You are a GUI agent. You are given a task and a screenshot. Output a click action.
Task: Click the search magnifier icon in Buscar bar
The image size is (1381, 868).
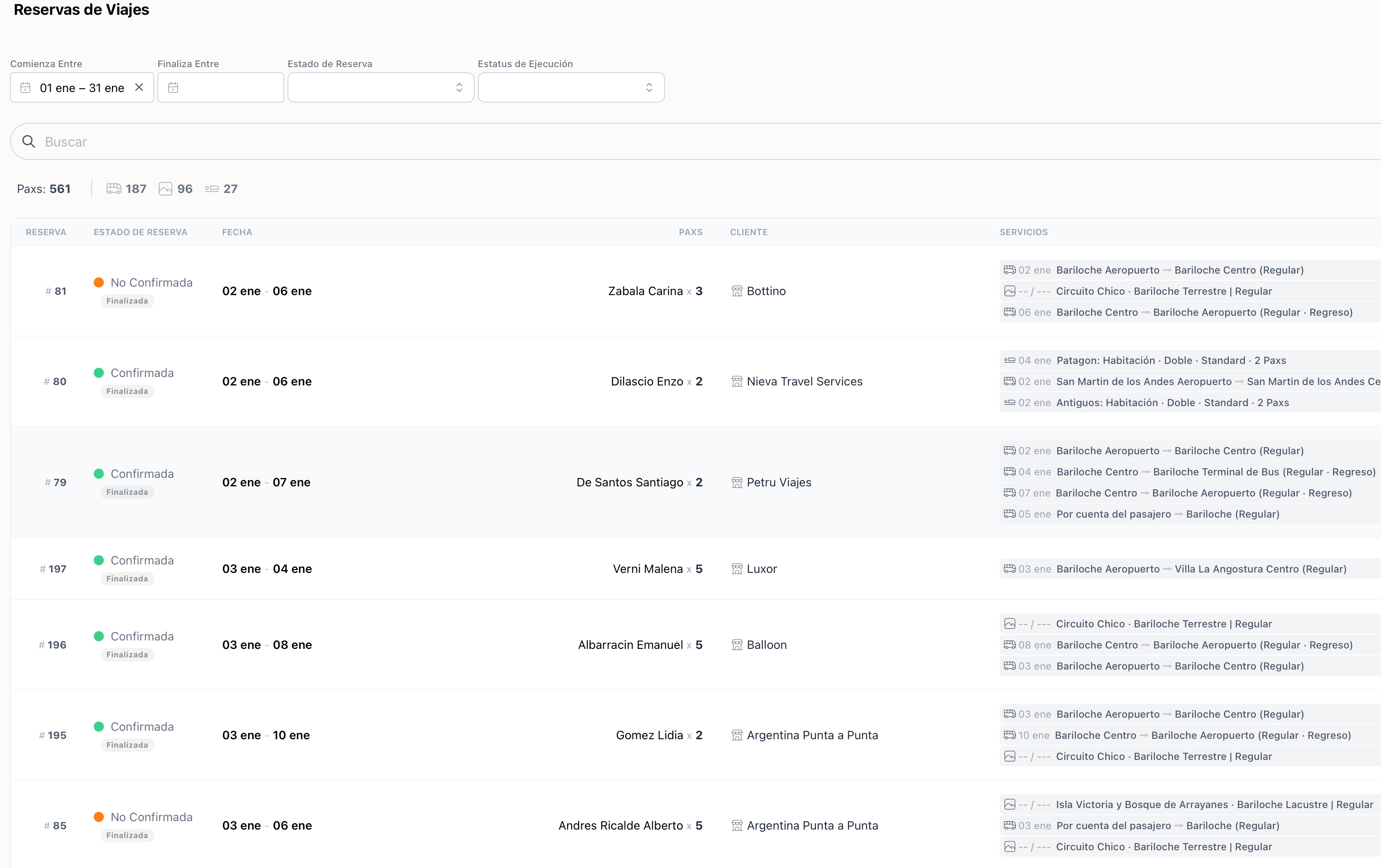pyautogui.click(x=29, y=141)
